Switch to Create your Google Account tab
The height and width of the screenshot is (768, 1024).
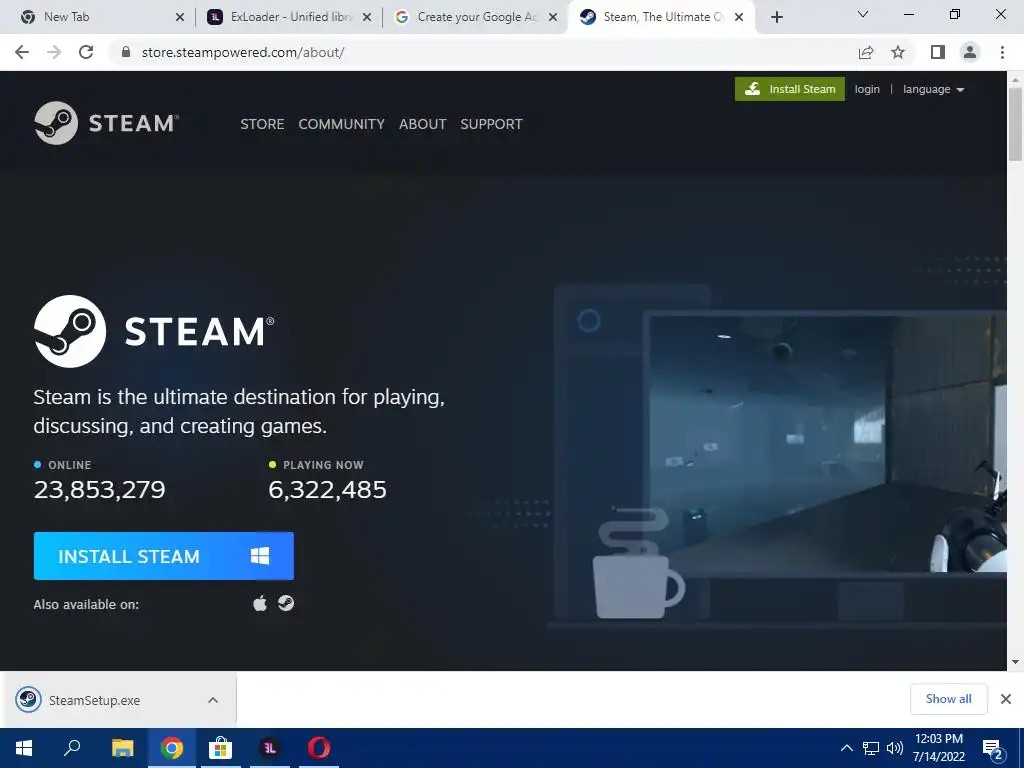(477, 17)
